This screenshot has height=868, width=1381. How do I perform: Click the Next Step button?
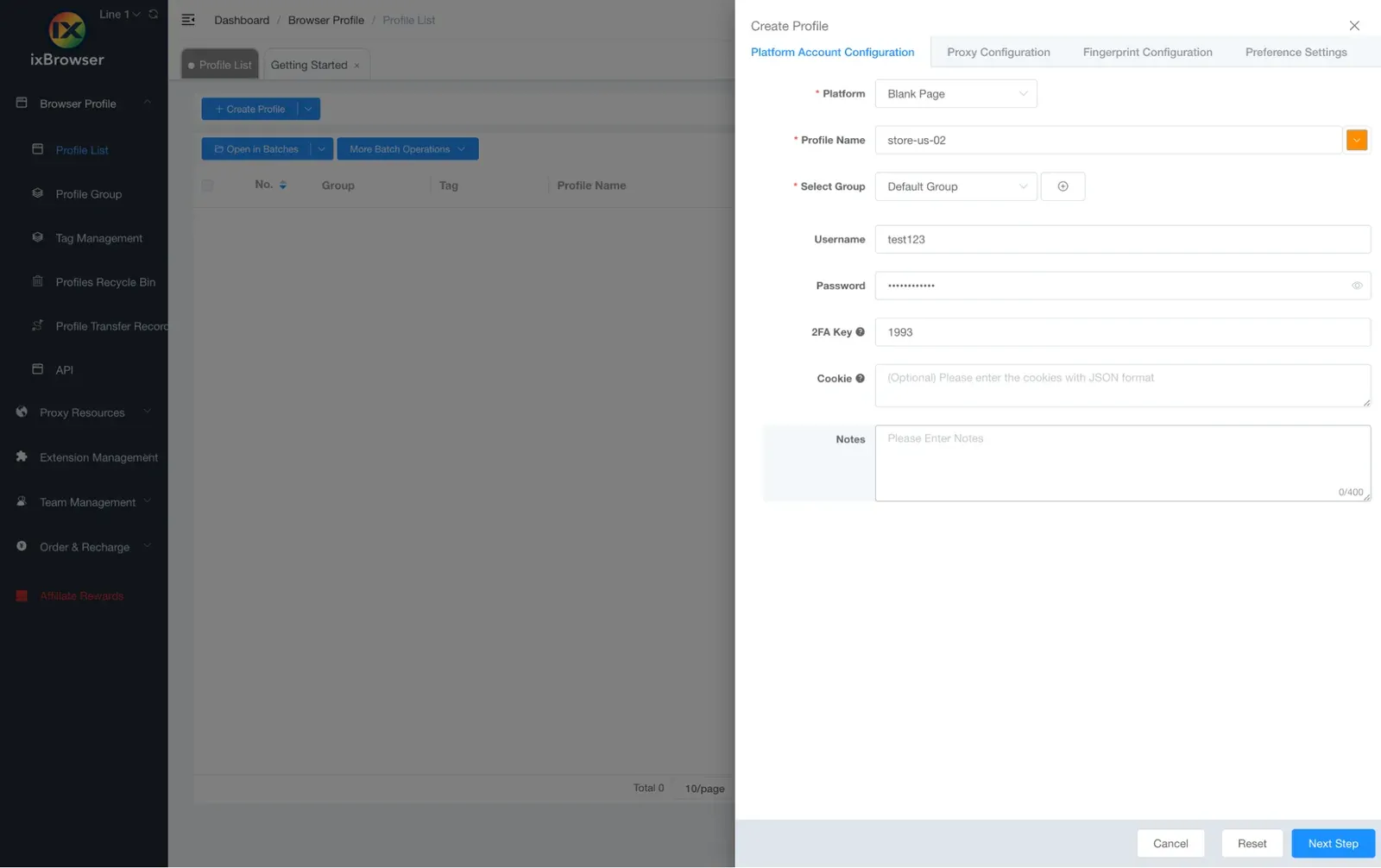(x=1333, y=843)
